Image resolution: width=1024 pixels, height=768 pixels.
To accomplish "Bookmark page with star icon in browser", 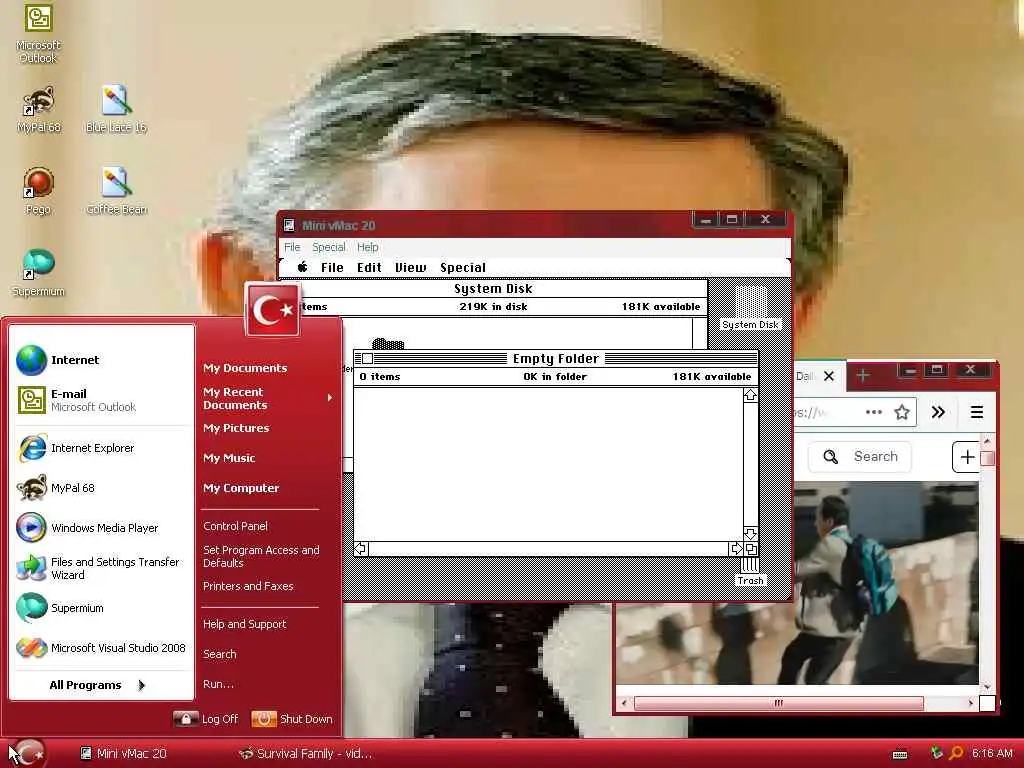I will (x=902, y=412).
